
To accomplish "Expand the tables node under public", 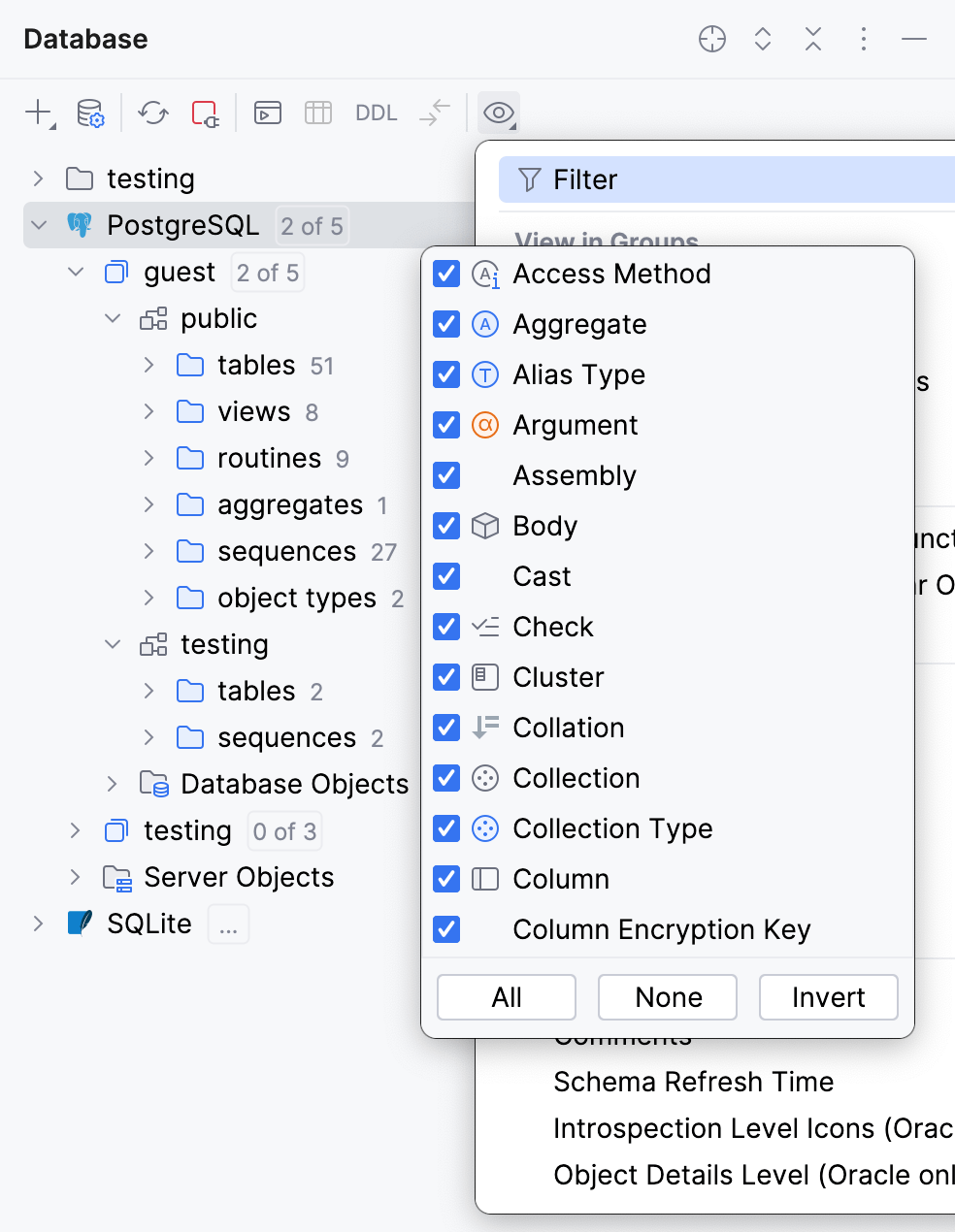I will coord(148,365).
